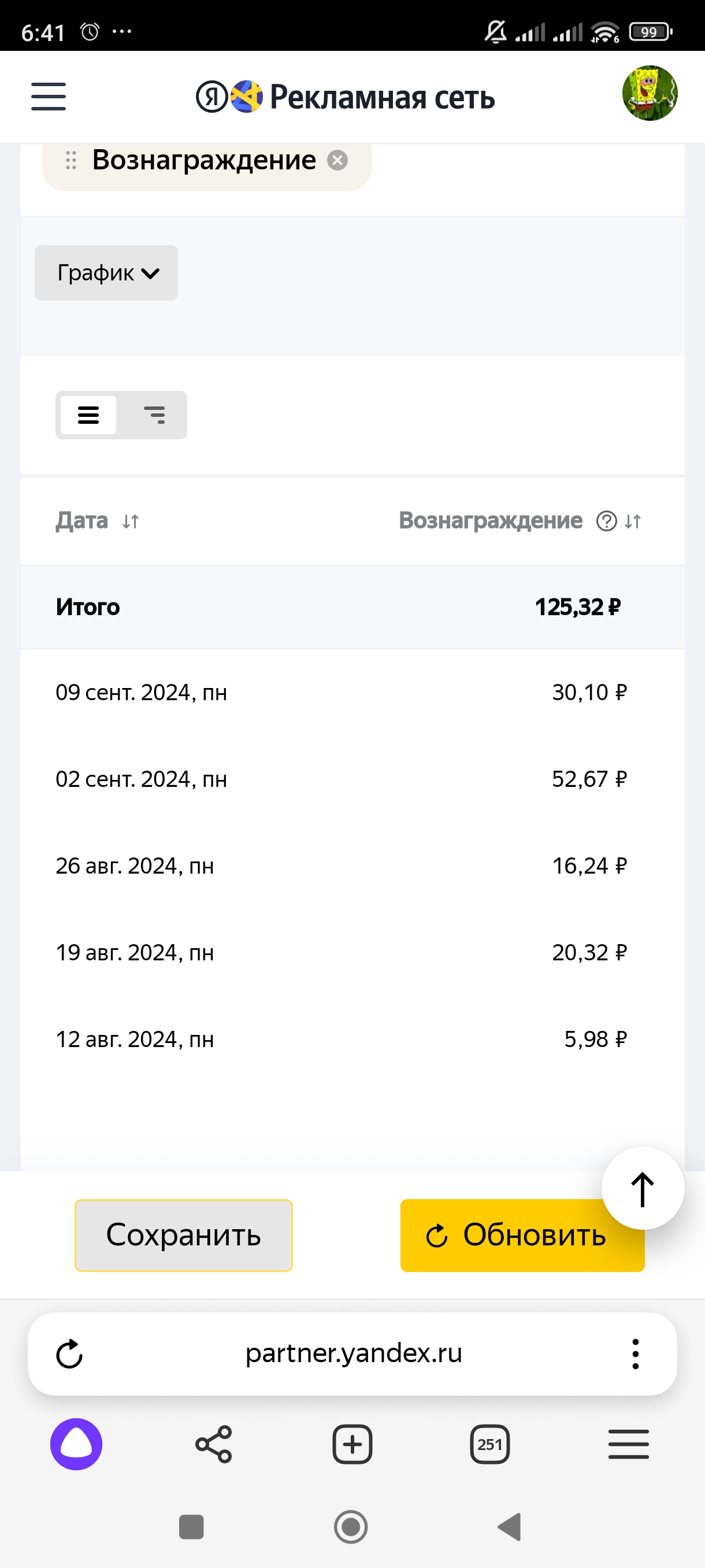
Task: Open the three-dot page options menu
Action: click(x=635, y=1353)
